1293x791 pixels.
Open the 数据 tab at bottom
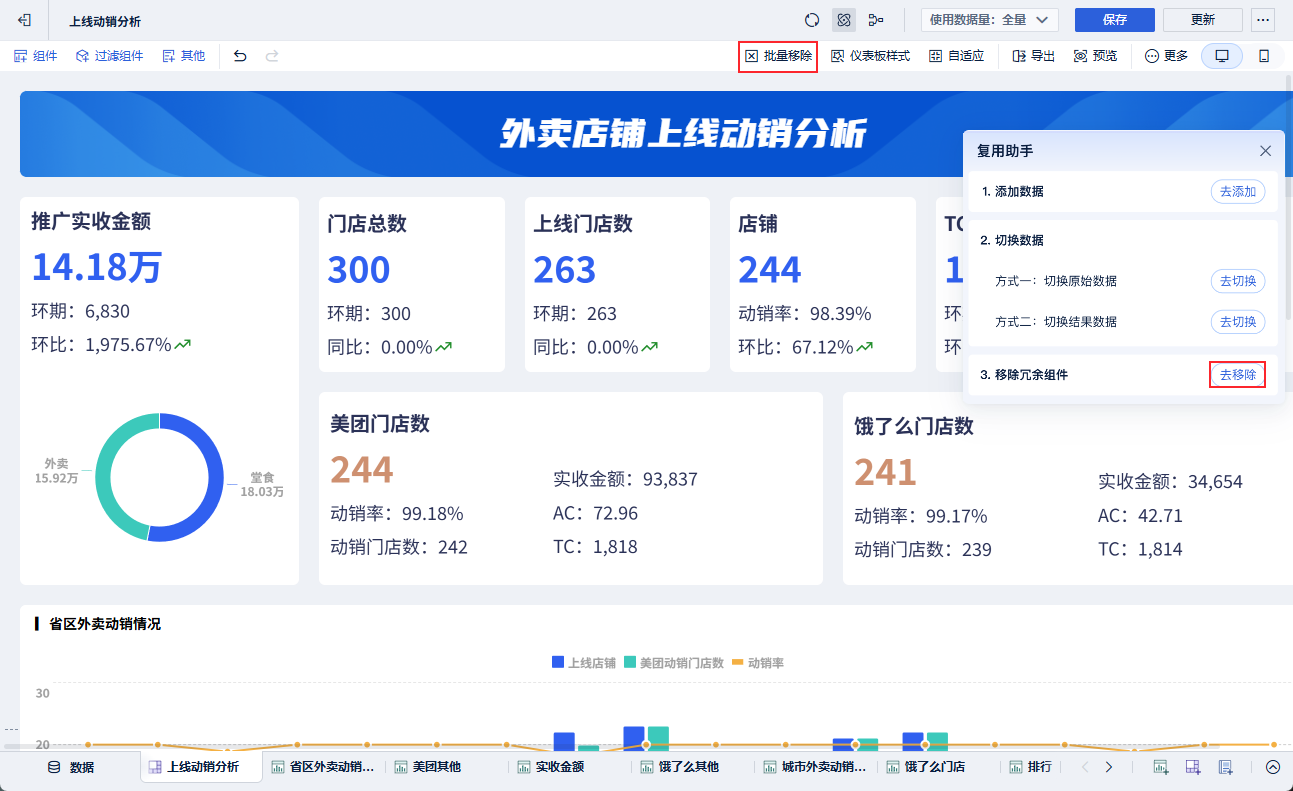(x=71, y=767)
